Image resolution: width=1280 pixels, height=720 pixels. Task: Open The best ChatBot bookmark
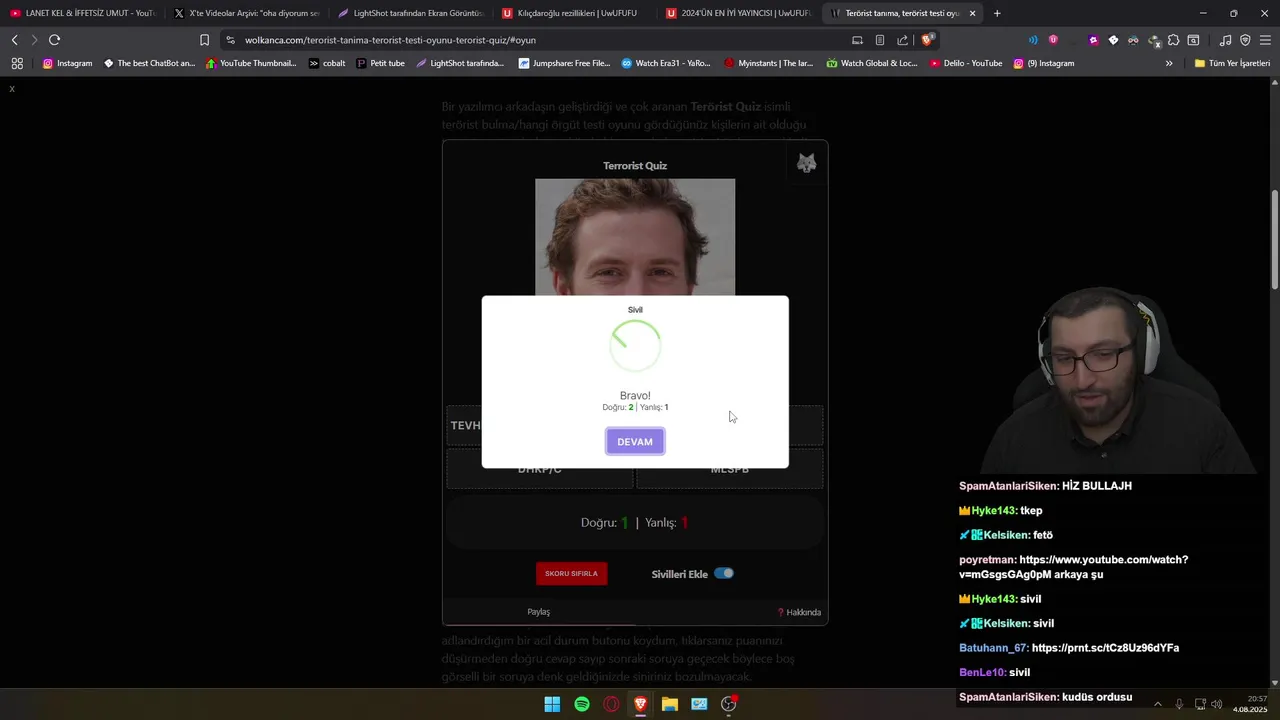pyautogui.click(x=149, y=63)
